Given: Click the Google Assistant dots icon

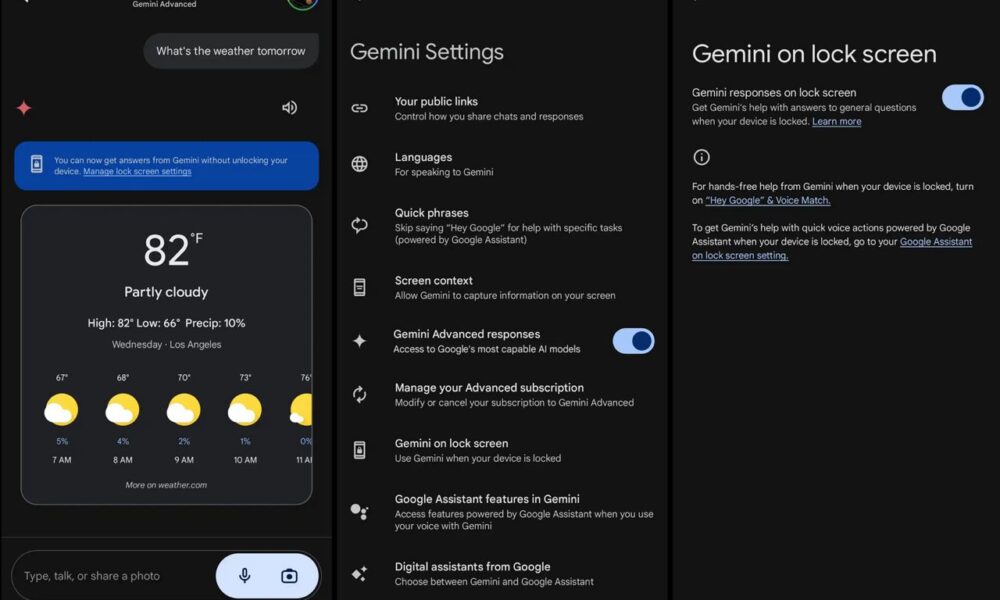Looking at the screenshot, I should [x=359, y=511].
